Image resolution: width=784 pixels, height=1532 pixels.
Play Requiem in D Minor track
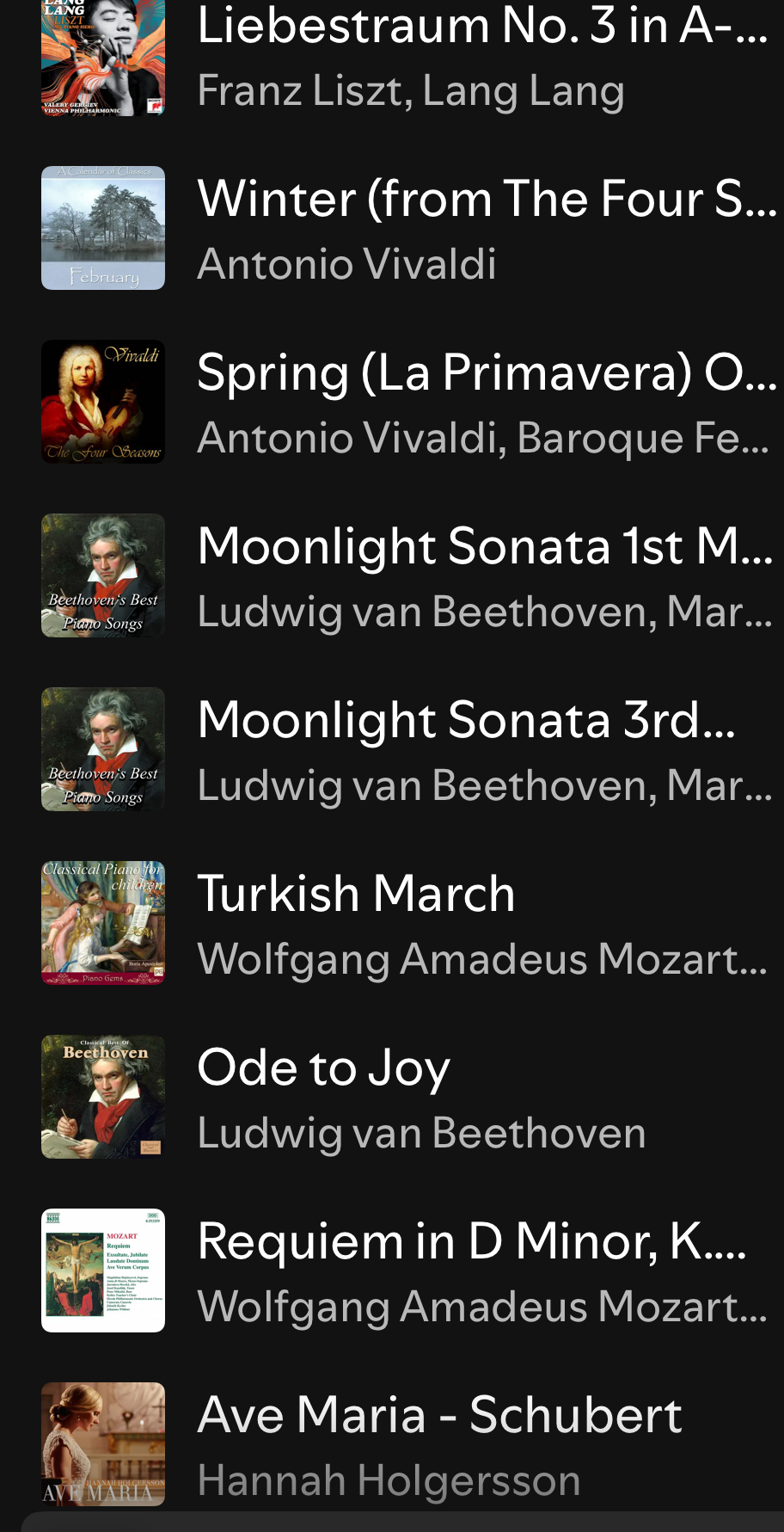click(x=471, y=1242)
